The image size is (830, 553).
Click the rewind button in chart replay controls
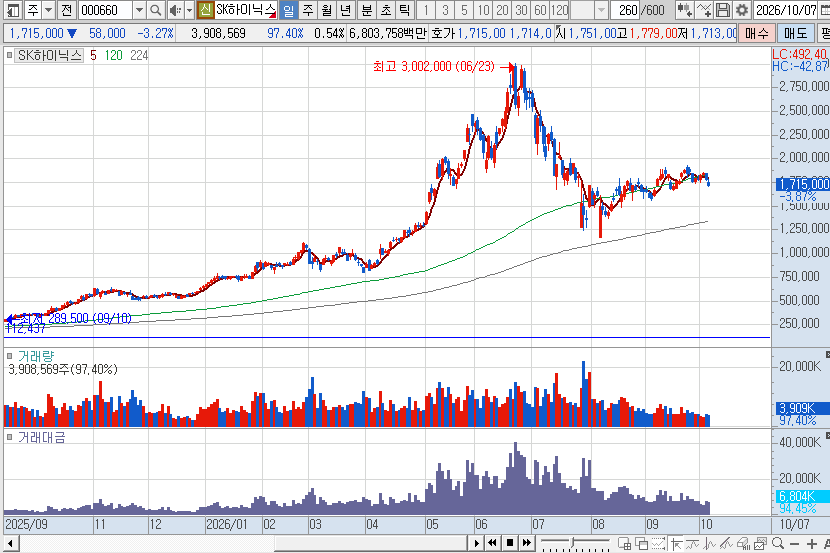[x=493, y=543]
